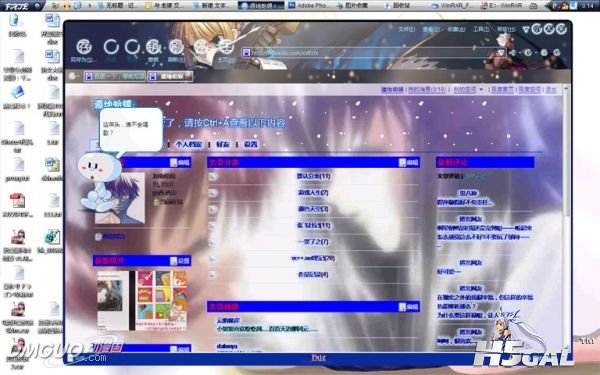Open the 一笑了之(7) article category
The width and height of the screenshot is (600, 375).
click(313, 242)
